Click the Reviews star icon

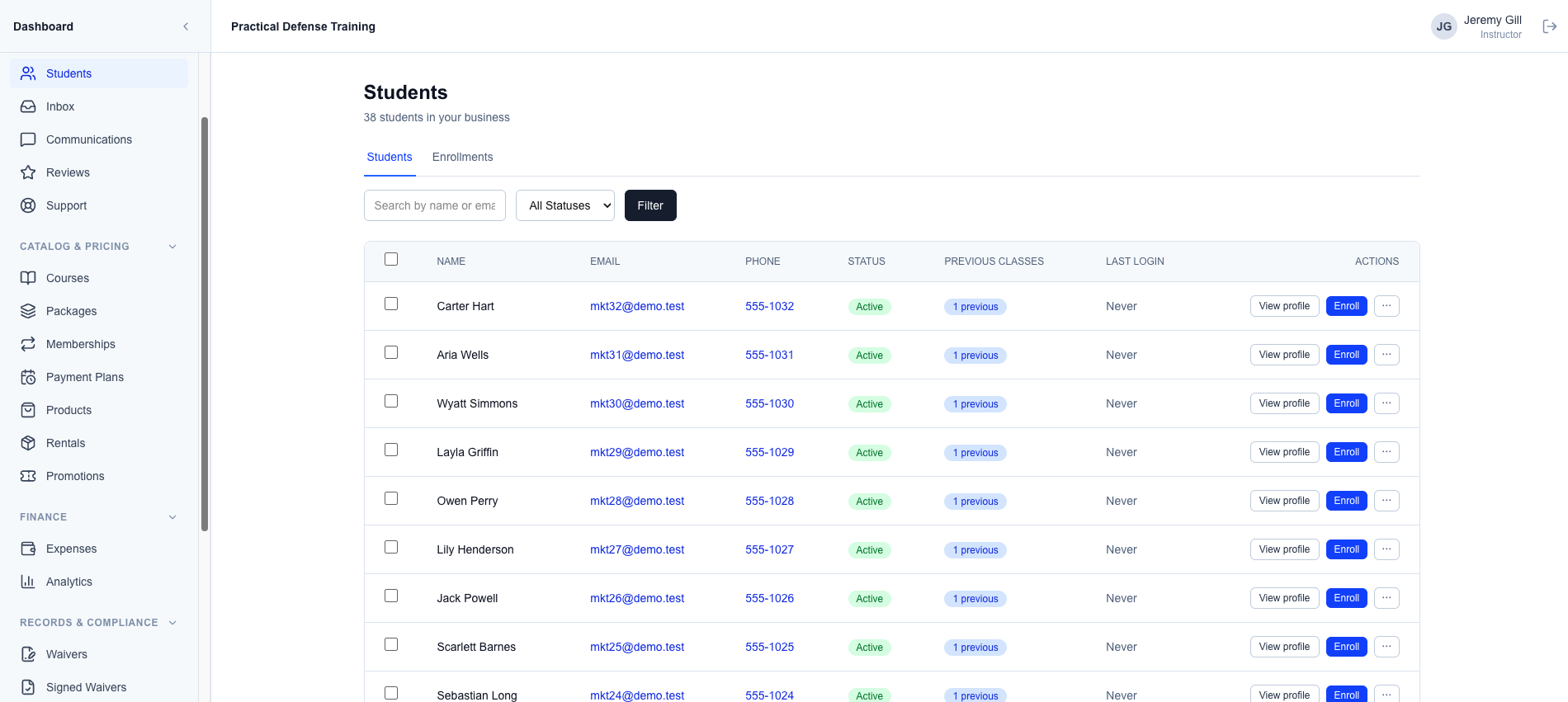28,172
